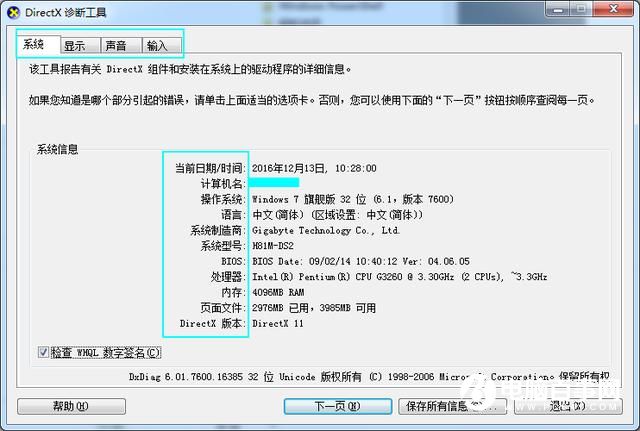The image size is (640, 431).
Task: Close the DirectX diagnostic window
Action: click(x=613, y=9)
